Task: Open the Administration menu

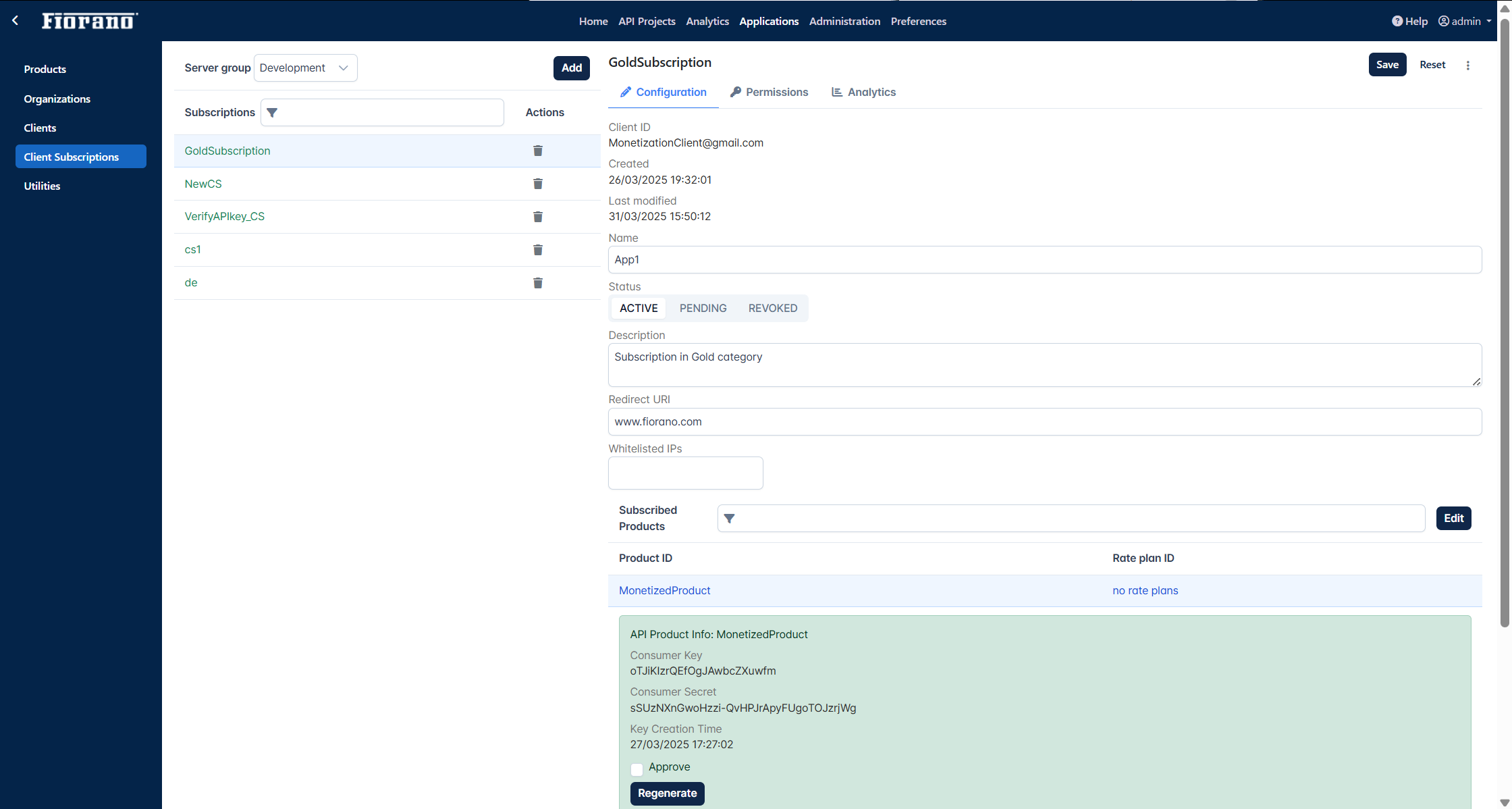Action: tap(844, 21)
